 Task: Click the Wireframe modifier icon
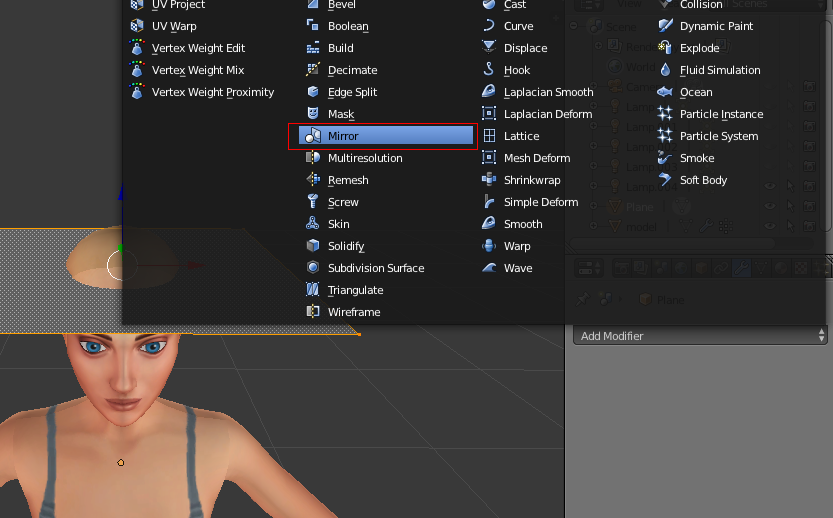(313, 312)
